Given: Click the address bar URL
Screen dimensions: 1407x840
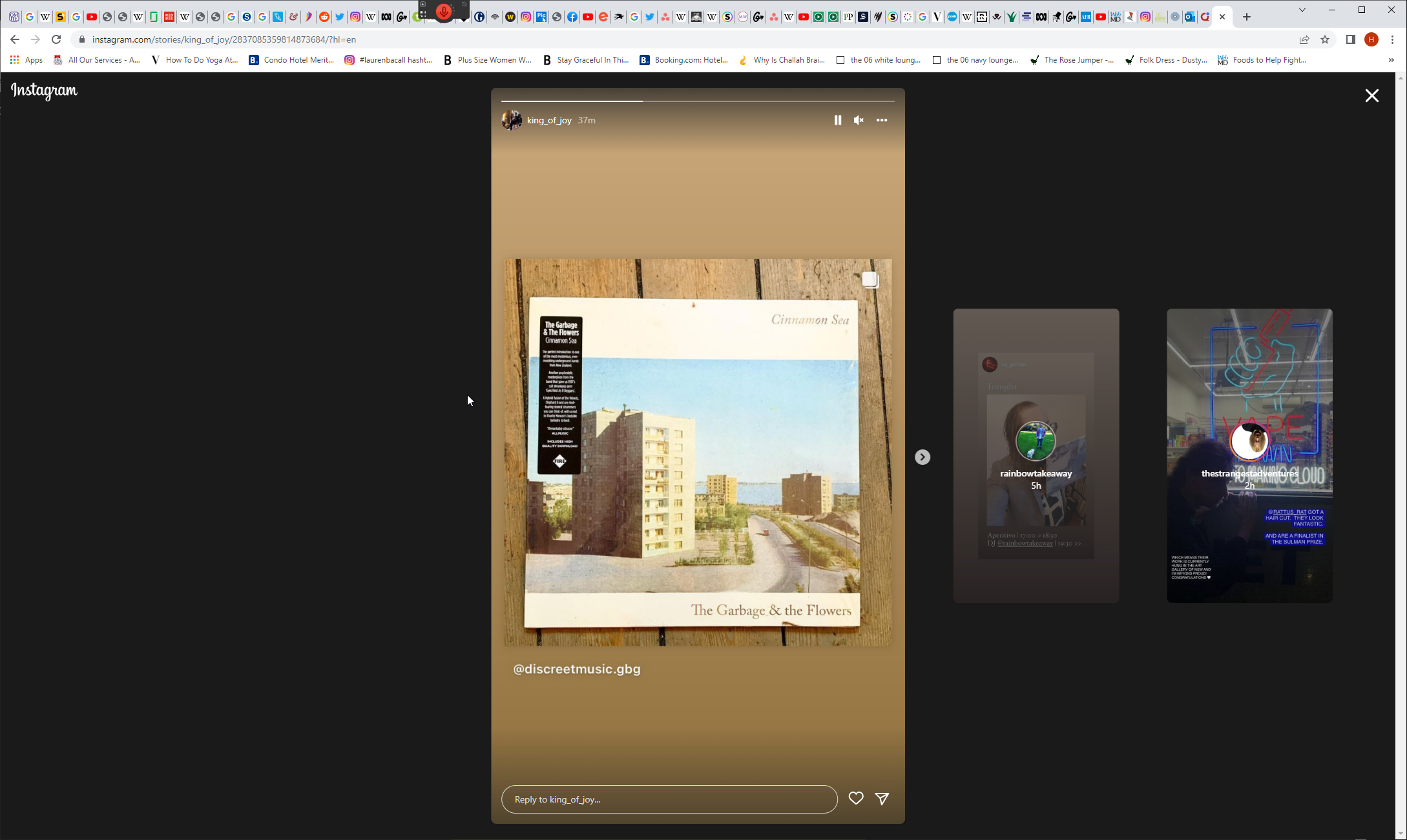Looking at the screenshot, I should click(224, 39).
